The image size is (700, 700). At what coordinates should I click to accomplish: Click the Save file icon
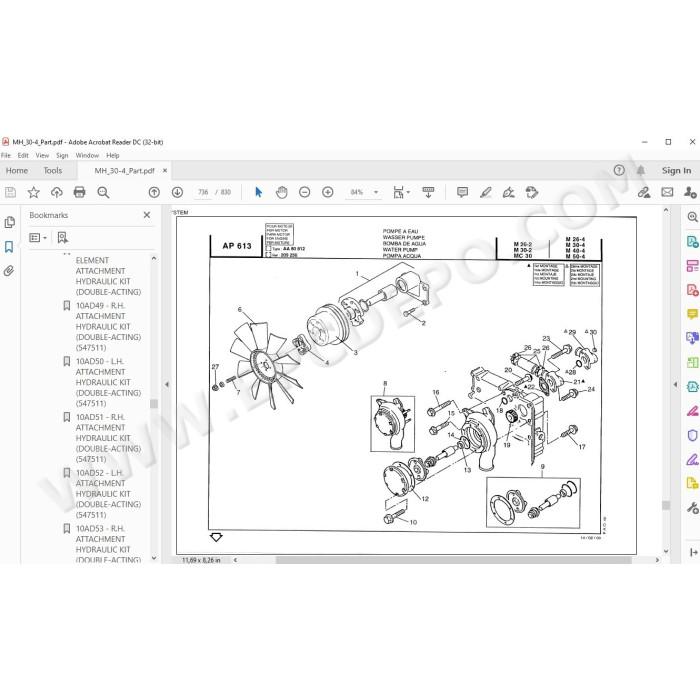tap(10, 192)
